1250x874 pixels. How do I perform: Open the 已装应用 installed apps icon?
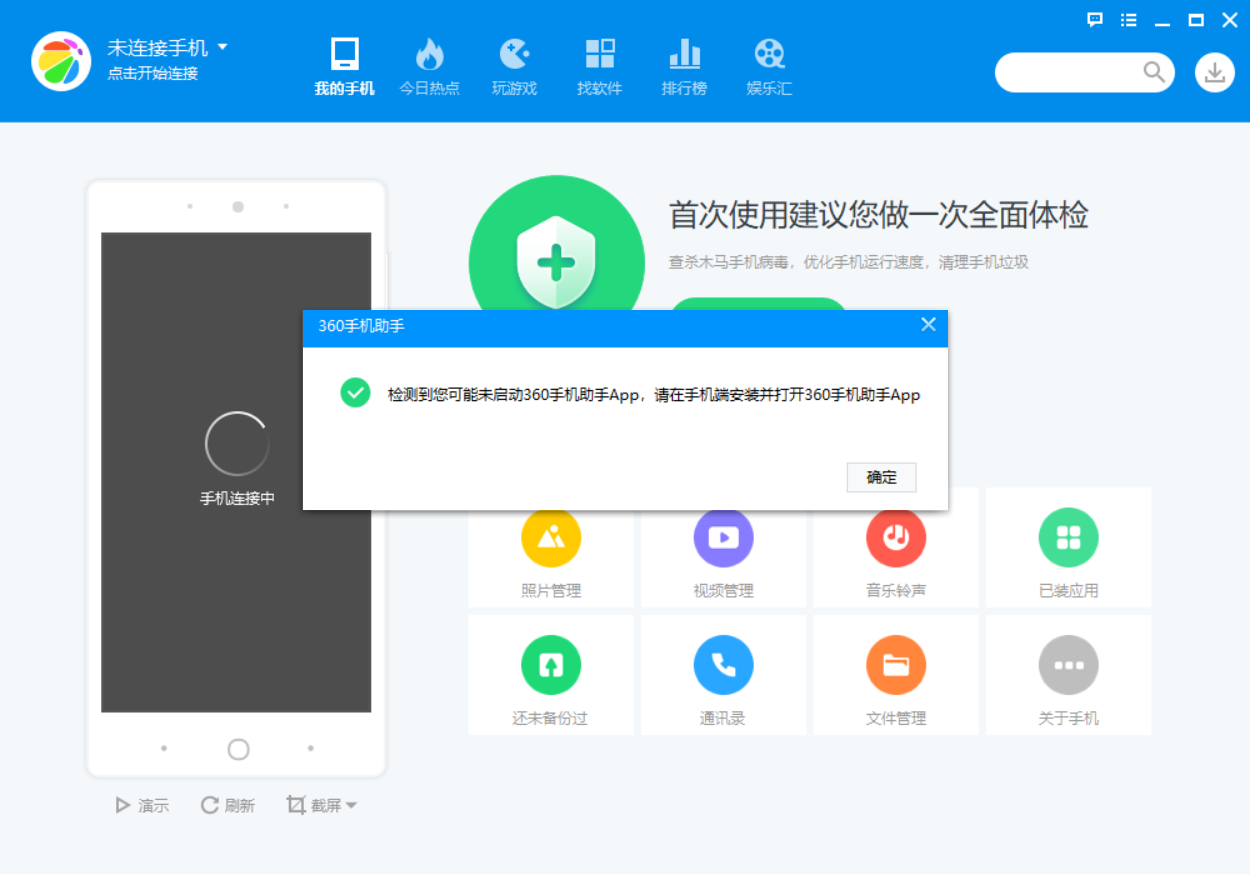[1068, 538]
